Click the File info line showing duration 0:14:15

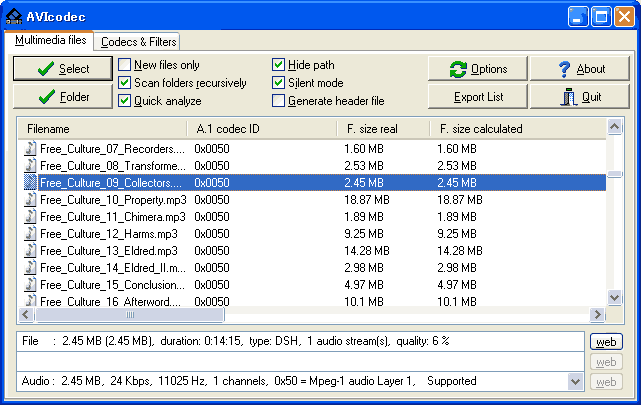tap(300, 341)
